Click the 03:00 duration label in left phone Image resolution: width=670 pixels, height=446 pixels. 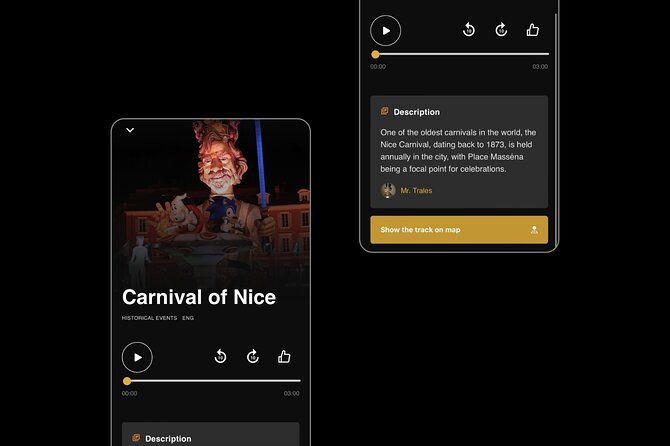click(291, 393)
